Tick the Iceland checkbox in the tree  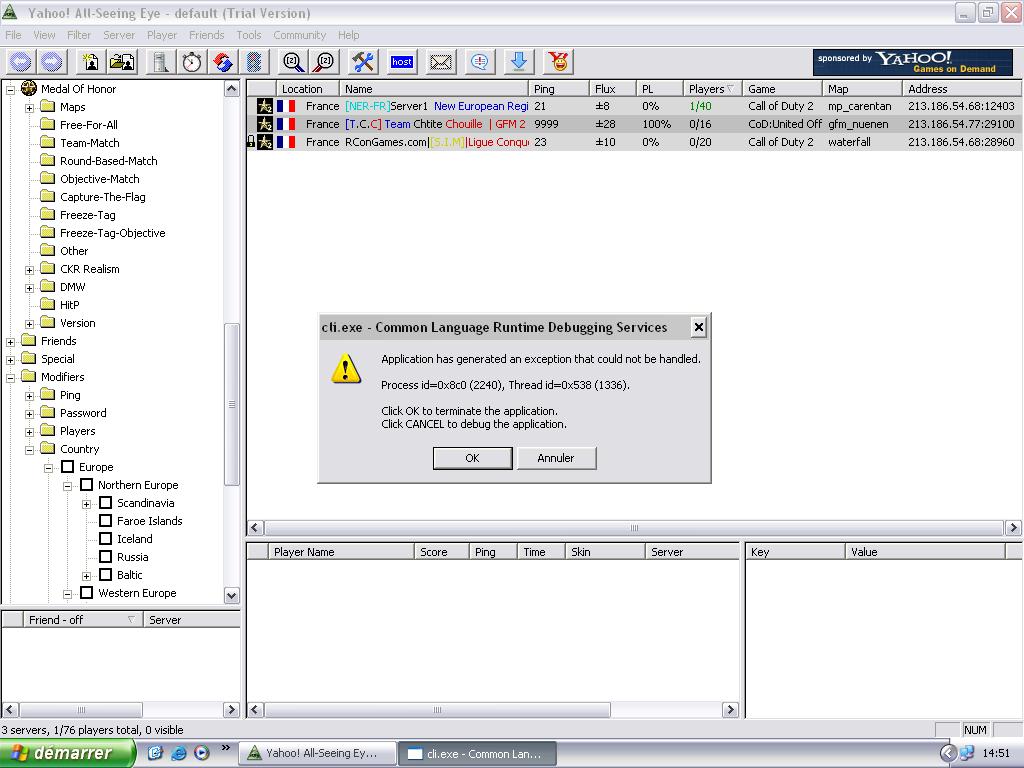[x=106, y=539]
